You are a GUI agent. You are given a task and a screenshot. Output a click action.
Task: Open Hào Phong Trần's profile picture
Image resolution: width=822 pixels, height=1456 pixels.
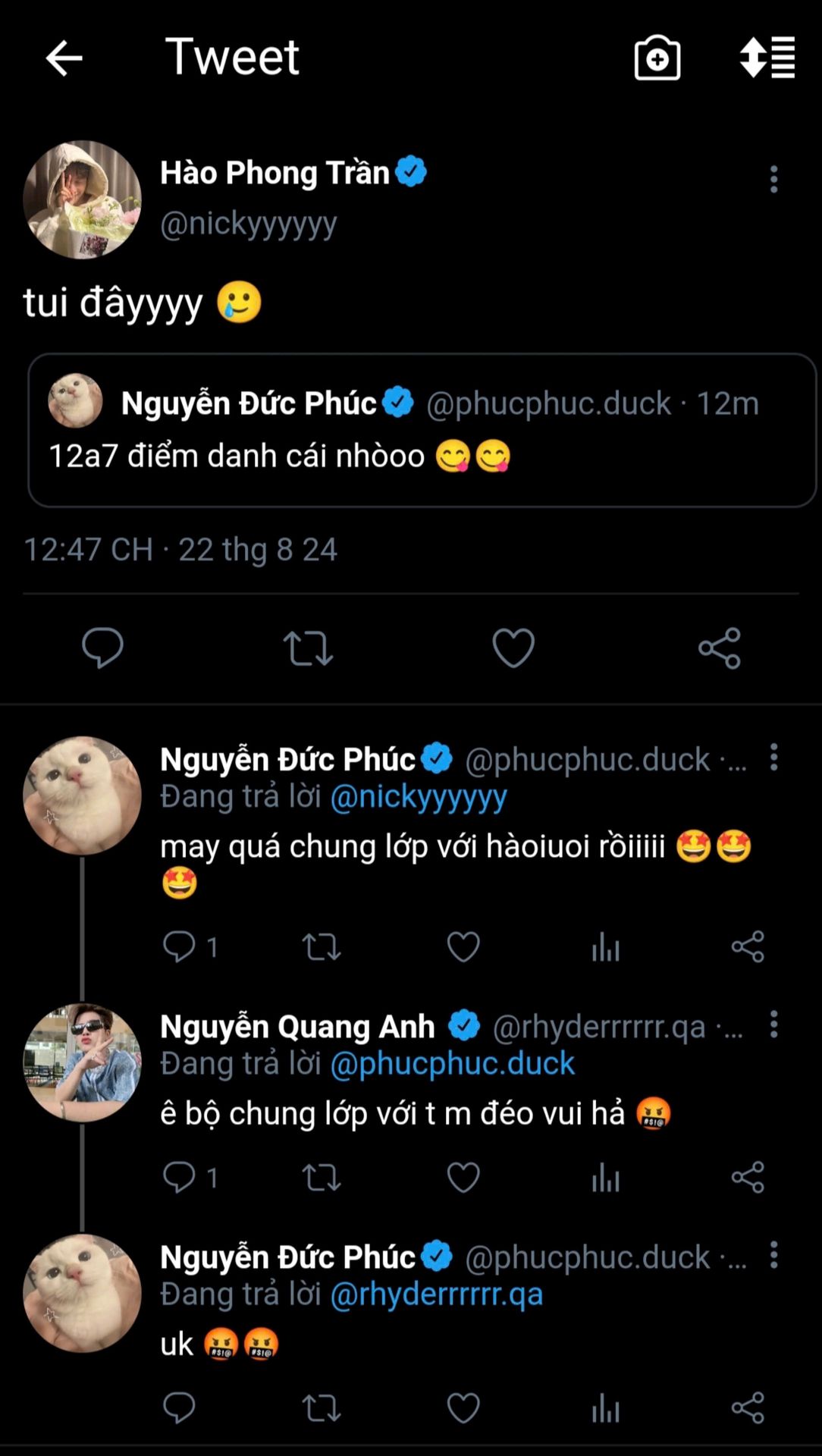(x=82, y=199)
